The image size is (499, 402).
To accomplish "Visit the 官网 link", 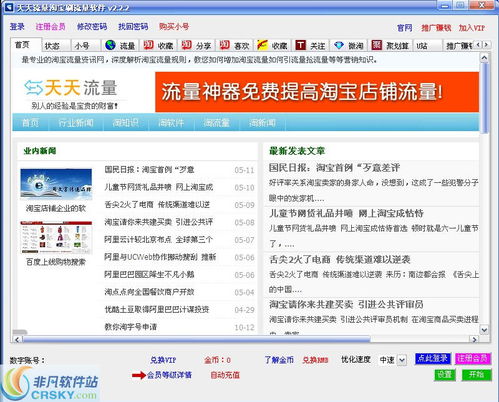I will [x=405, y=28].
